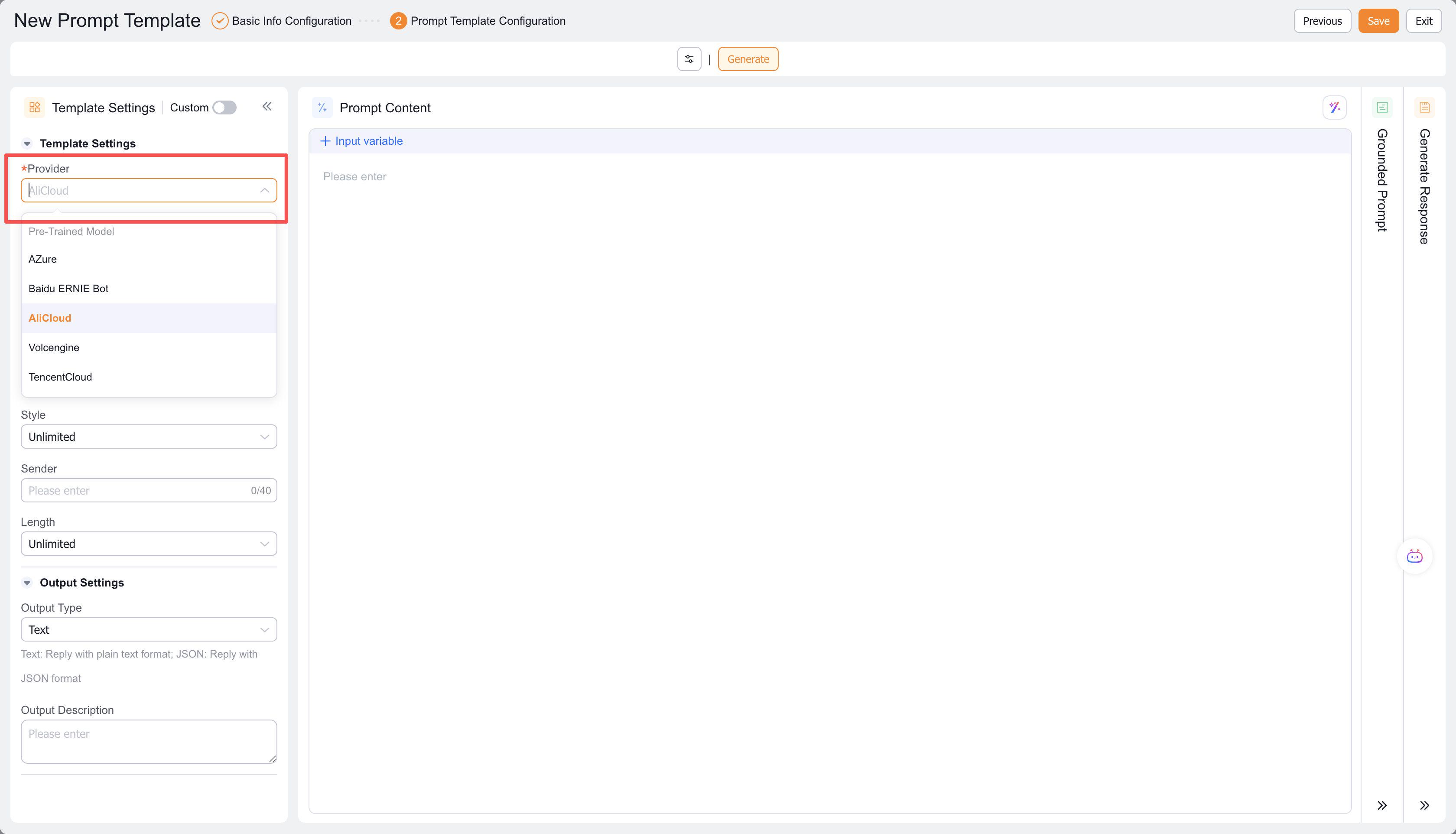
Task: Expand Generate Response with bottom double-arrow
Action: pos(1424,805)
